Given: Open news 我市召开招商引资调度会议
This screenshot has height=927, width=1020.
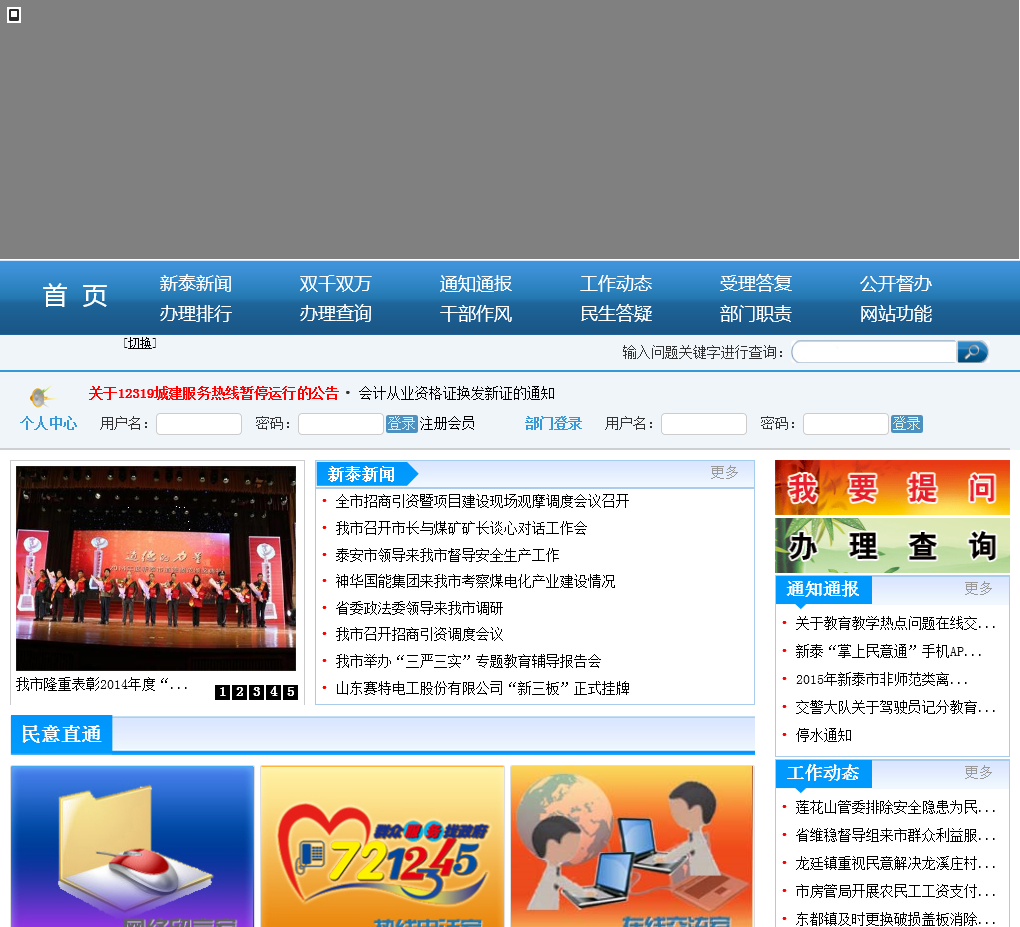Looking at the screenshot, I should (x=419, y=634).
